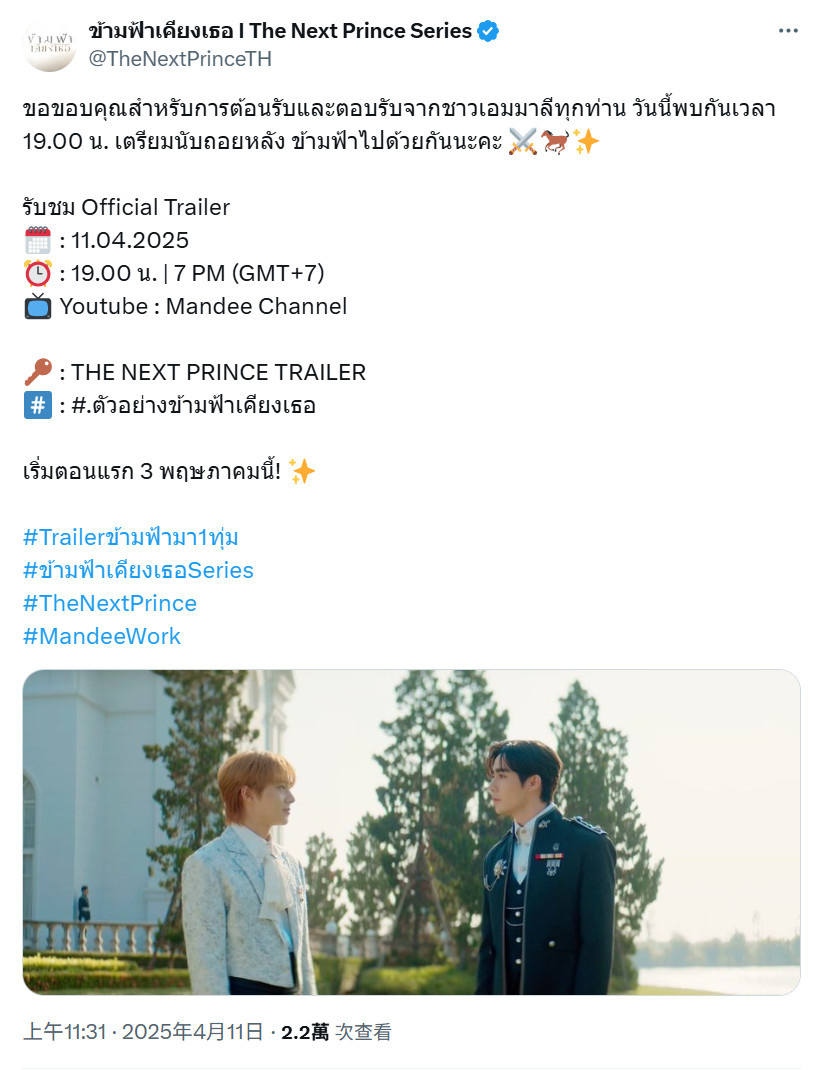821x1070 pixels.
Task: Open the account display name link
Action: 280,31
